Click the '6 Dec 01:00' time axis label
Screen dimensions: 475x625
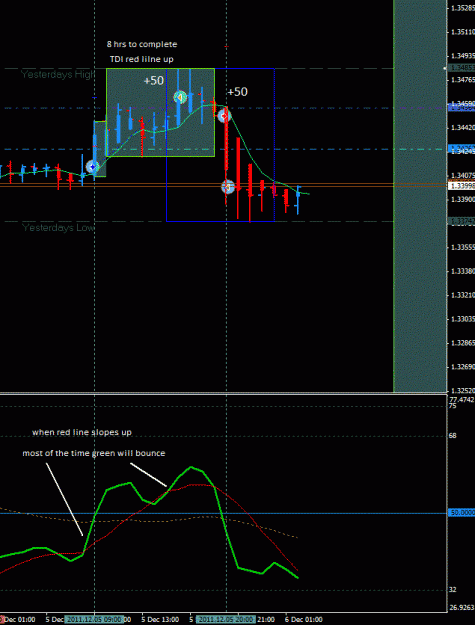[304, 619]
